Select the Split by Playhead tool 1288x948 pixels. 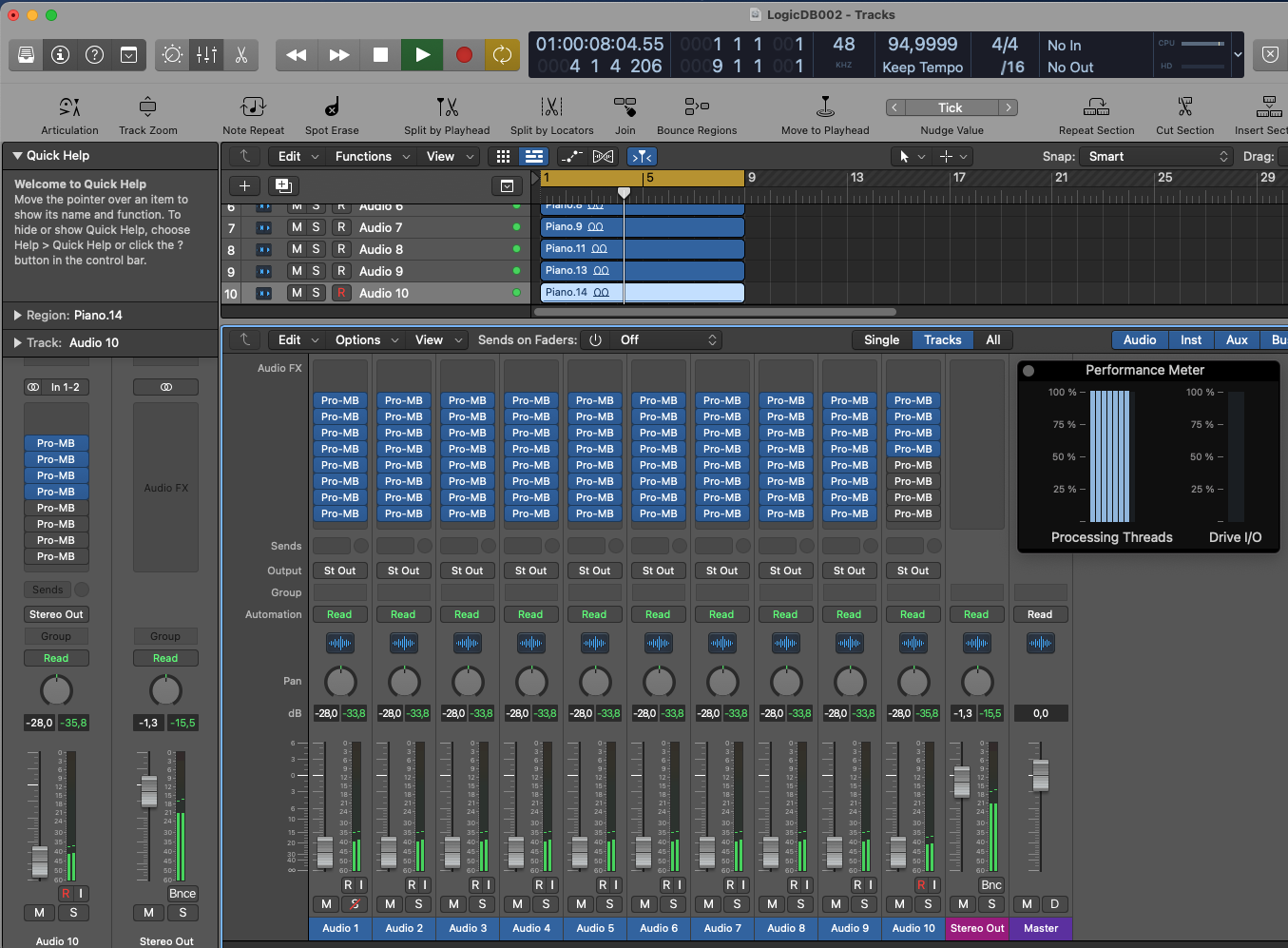[x=447, y=106]
